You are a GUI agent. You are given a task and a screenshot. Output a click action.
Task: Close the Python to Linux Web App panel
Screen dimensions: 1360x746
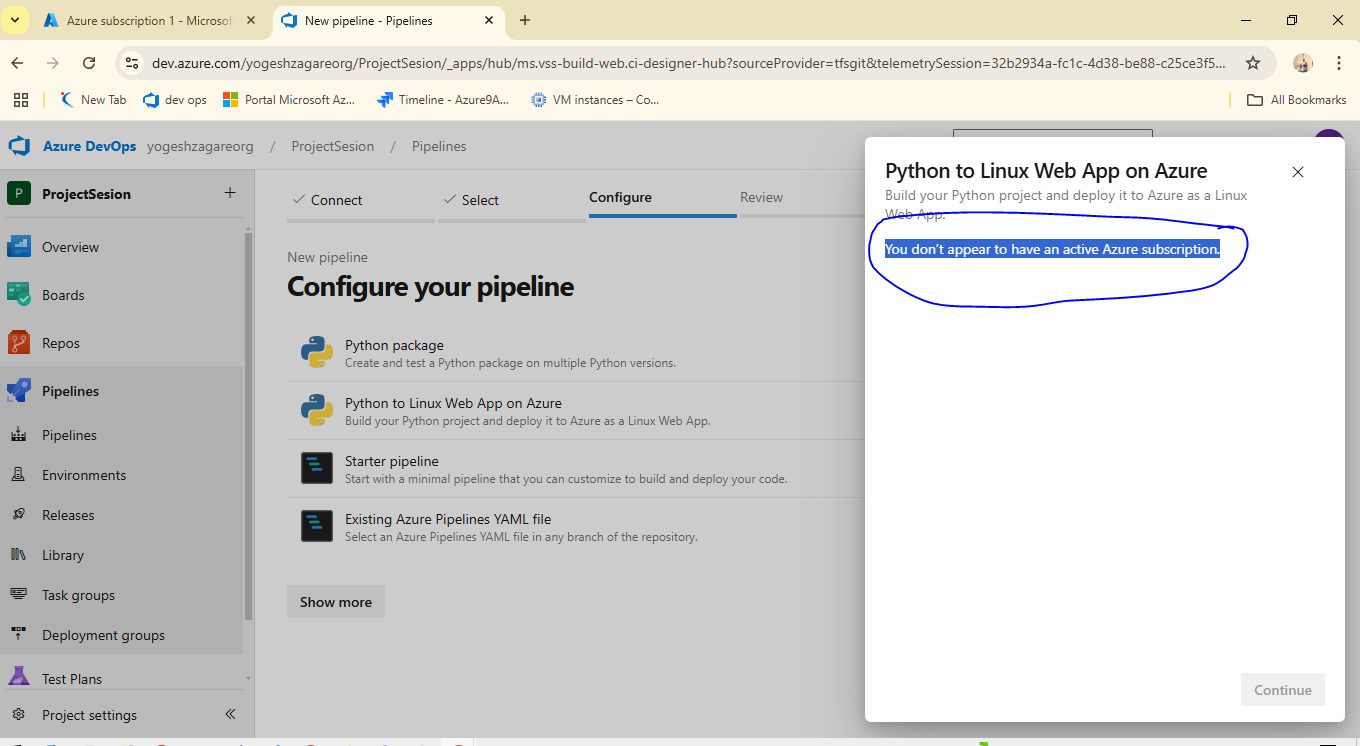tap(1298, 172)
